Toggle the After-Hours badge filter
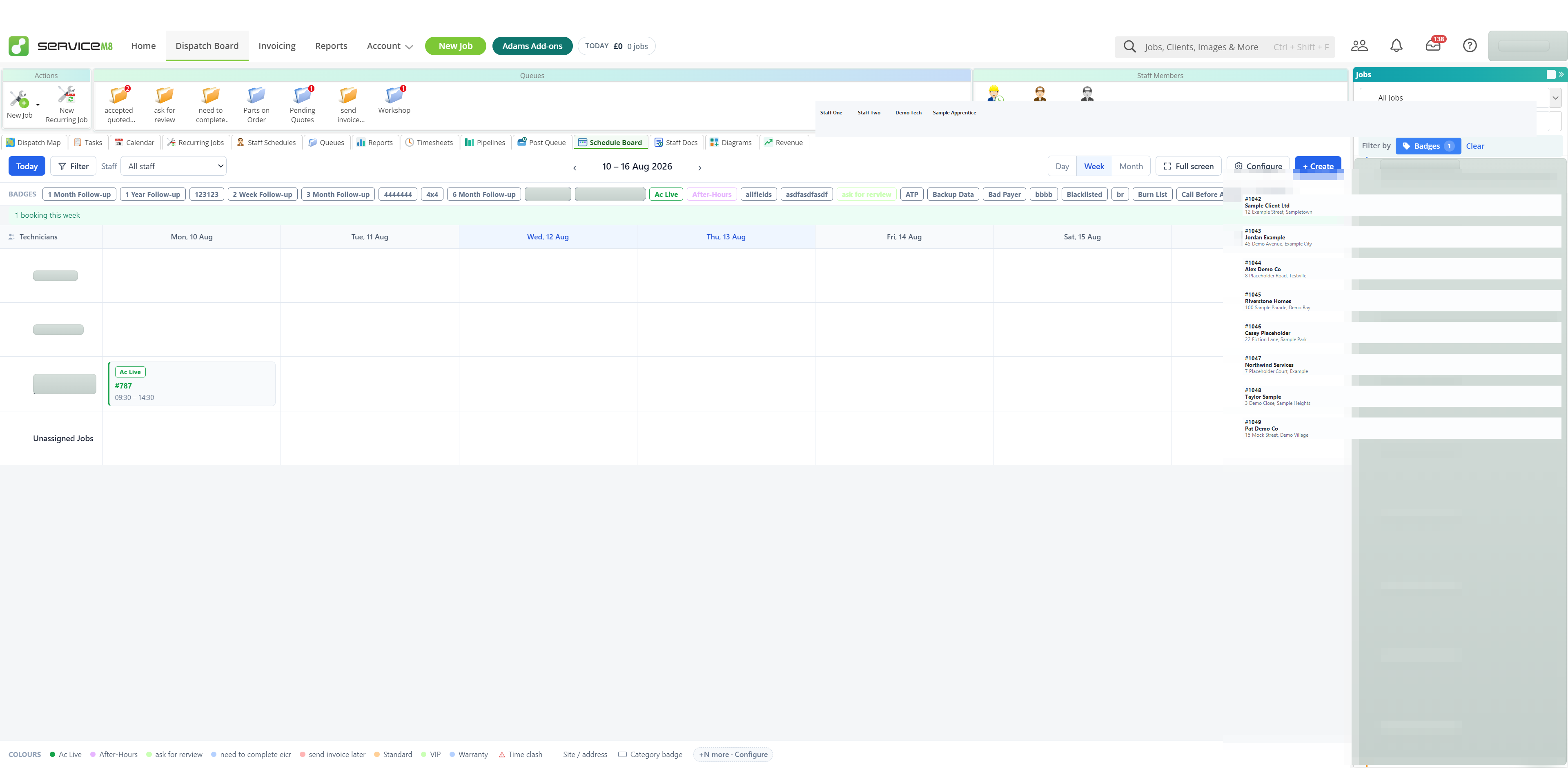Viewport: 1568px width, 768px height. point(712,194)
